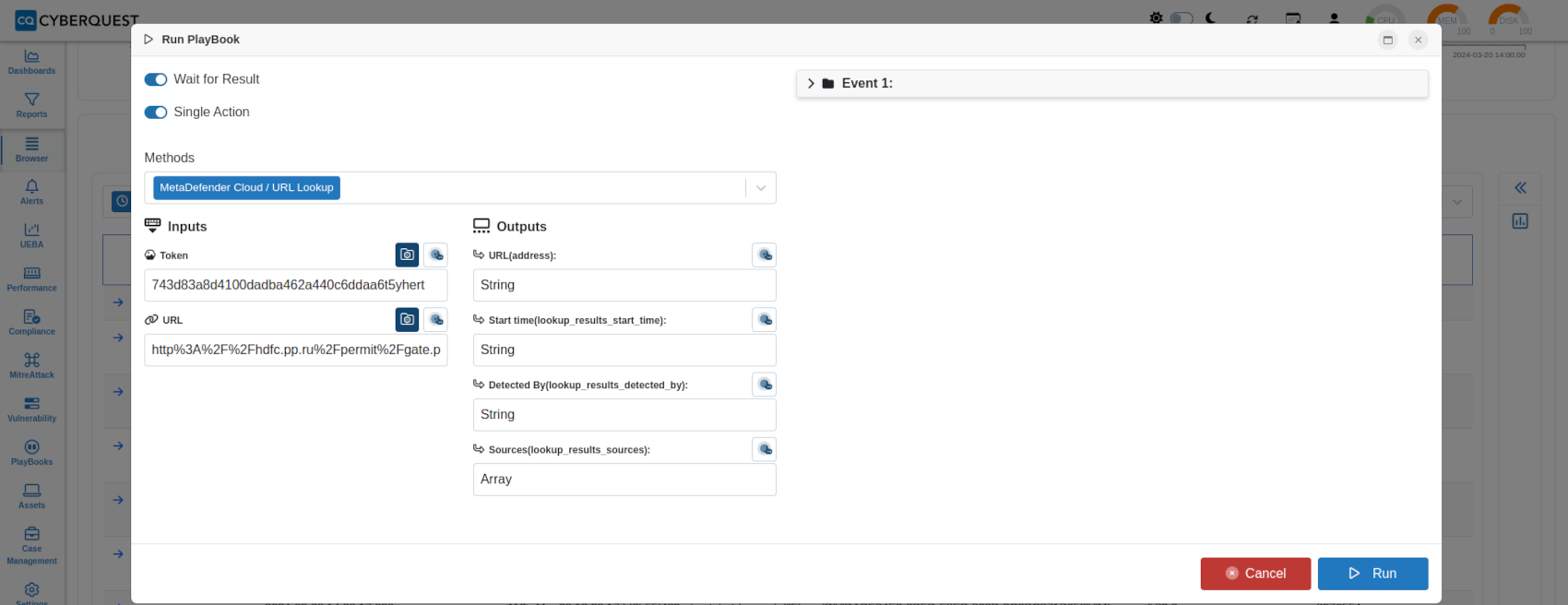Remove or select MetaDefender Cloud / URL Lookup tag

click(x=246, y=188)
